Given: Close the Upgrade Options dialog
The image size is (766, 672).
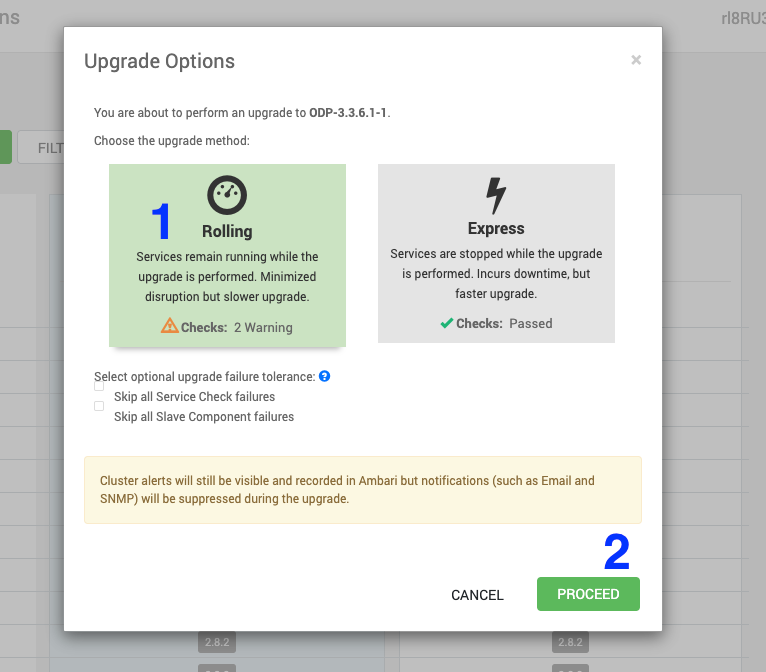Looking at the screenshot, I should click(x=636, y=60).
